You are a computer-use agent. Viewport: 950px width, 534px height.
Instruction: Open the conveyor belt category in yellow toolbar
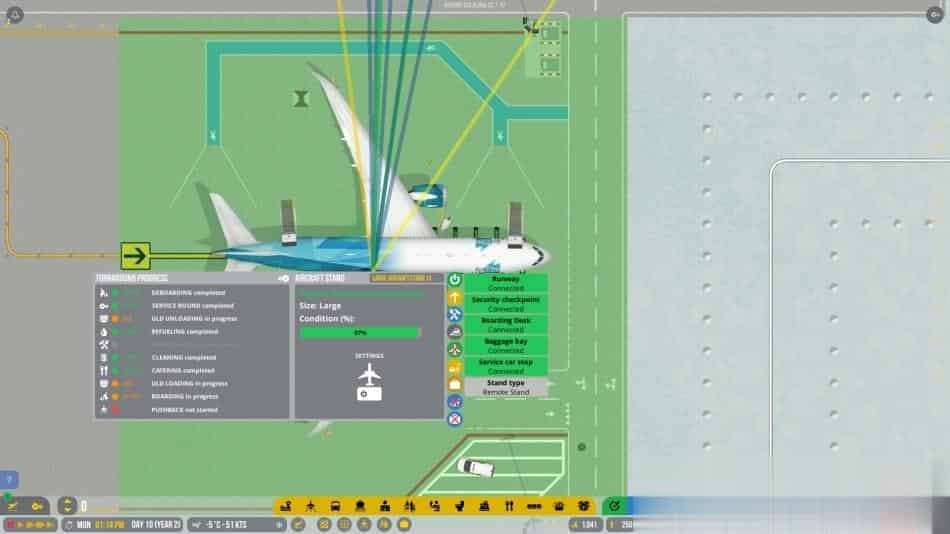pos(534,506)
